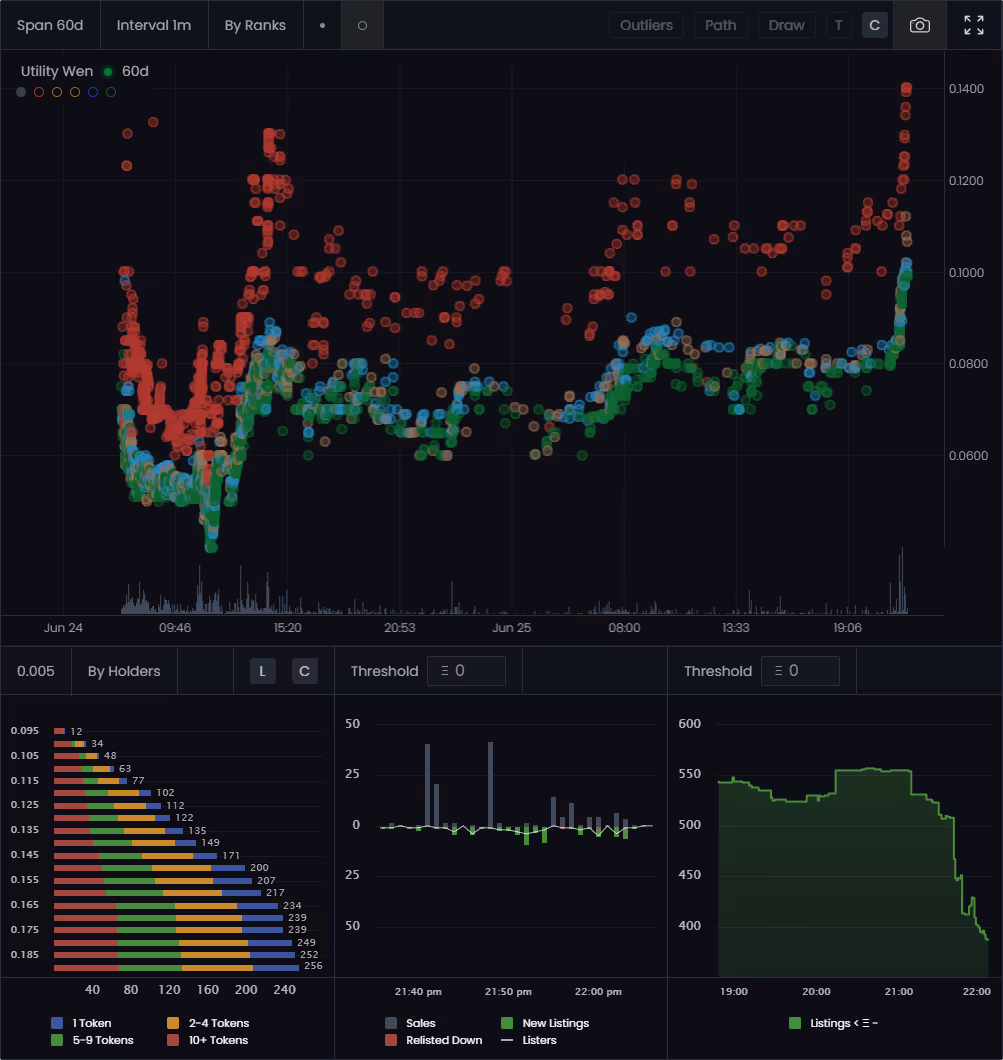
Task: Select the hollow circle marker option
Action: [x=362, y=25]
